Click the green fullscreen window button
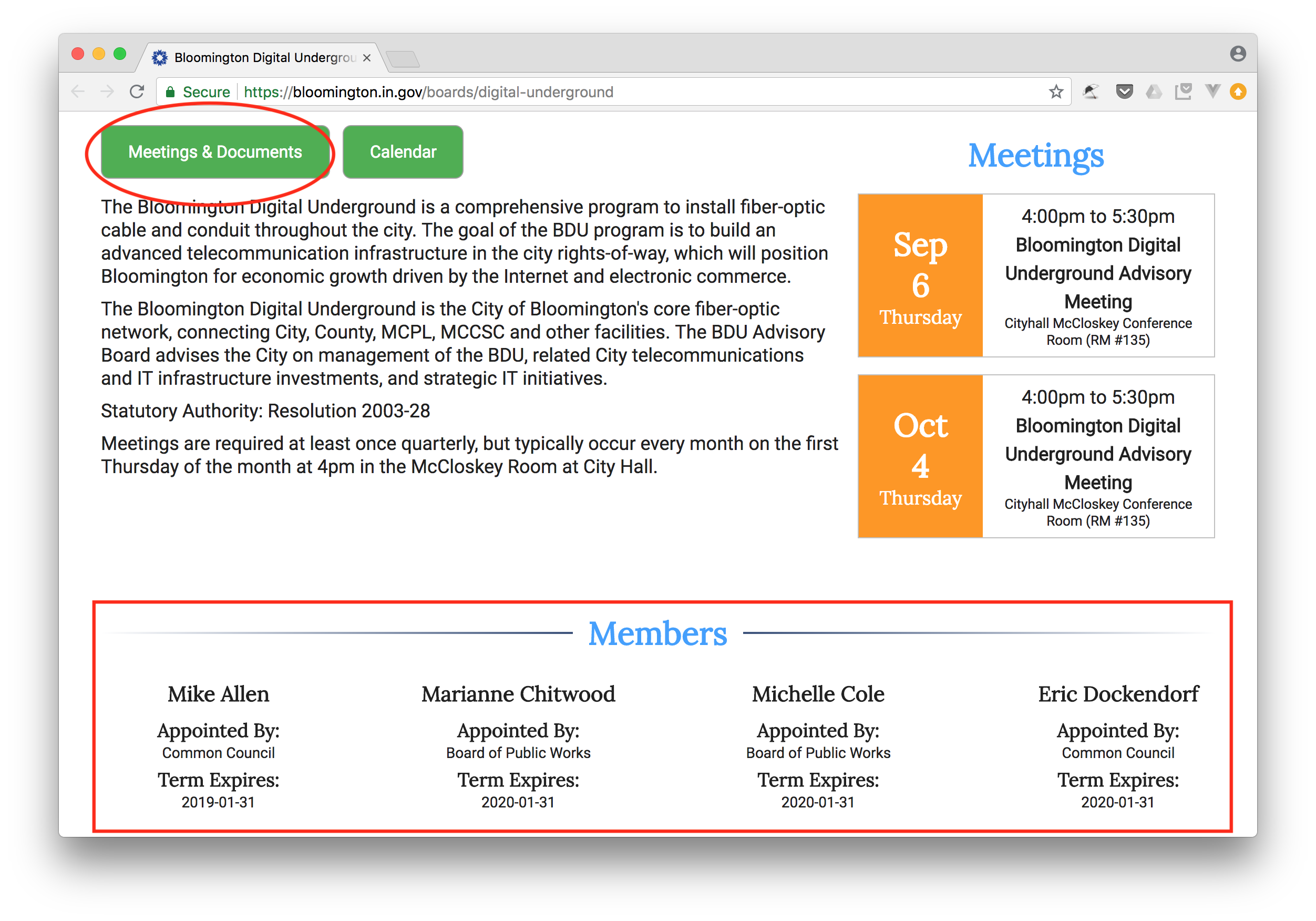 click(x=120, y=54)
